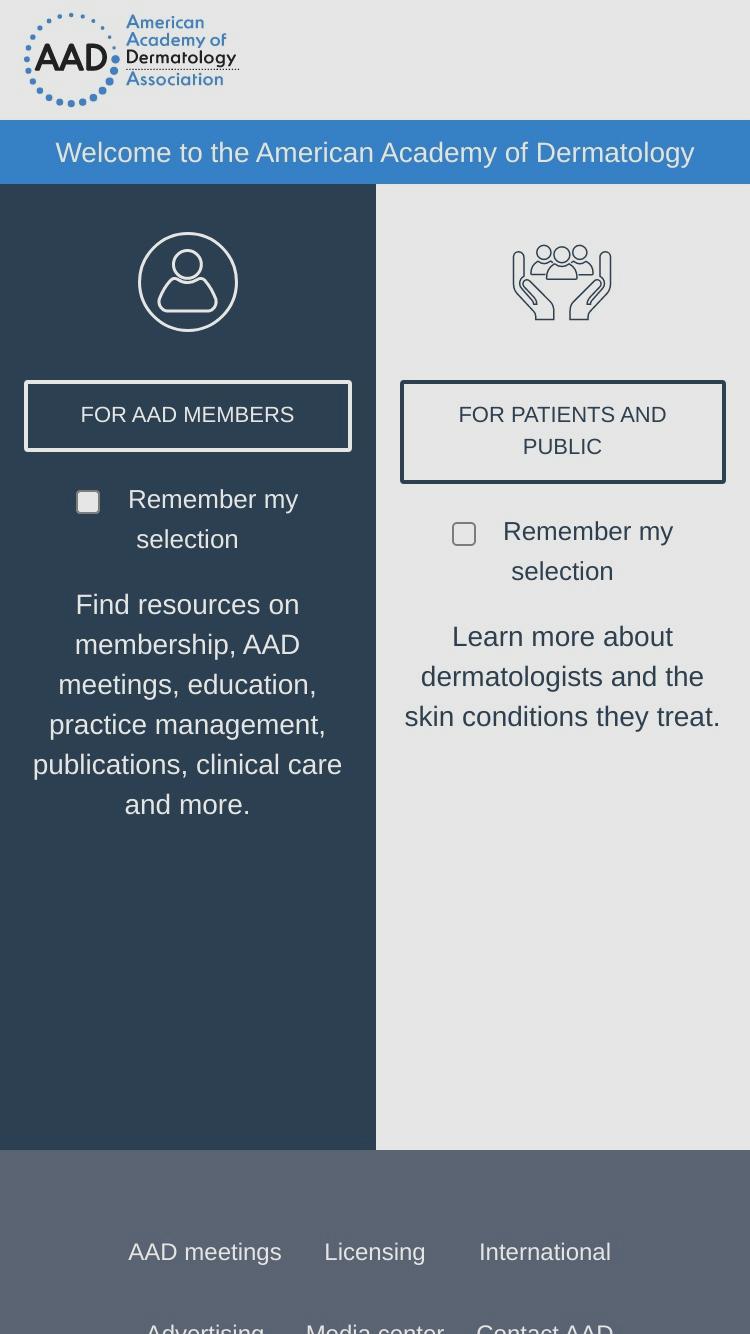The height and width of the screenshot is (1334, 750).
Task: Open AAD meetings footer link
Action: (205, 1252)
